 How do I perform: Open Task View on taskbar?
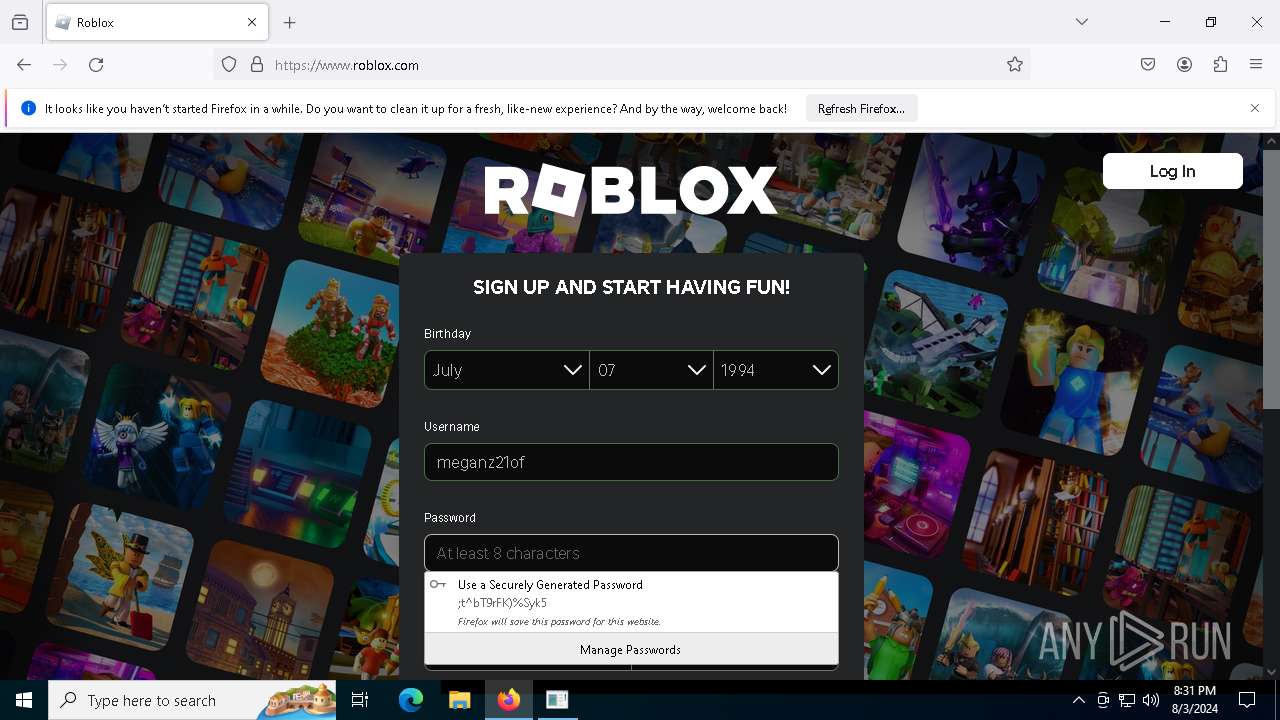[360, 700]
